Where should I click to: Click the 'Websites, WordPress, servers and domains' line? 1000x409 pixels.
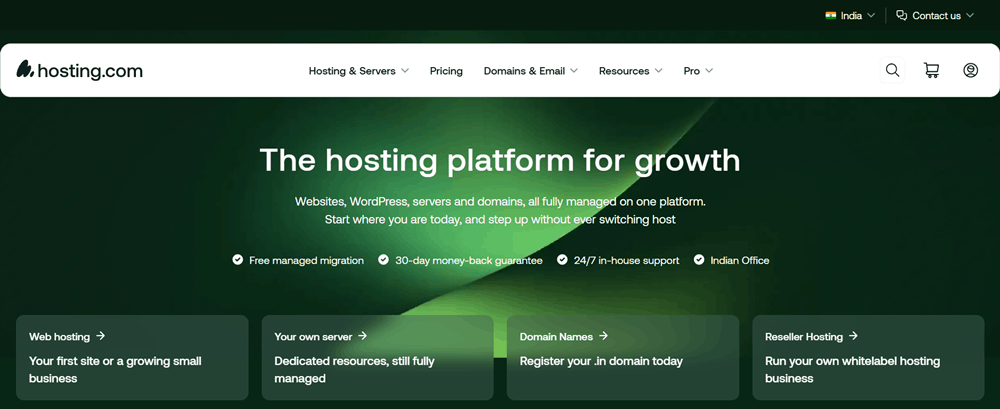point(500,202)
